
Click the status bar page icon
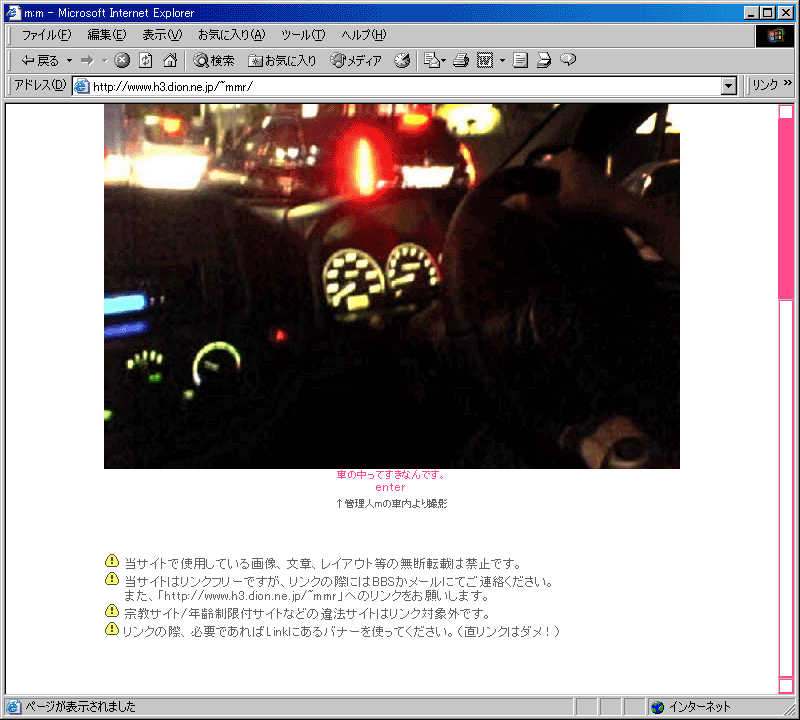pos(13,707)
